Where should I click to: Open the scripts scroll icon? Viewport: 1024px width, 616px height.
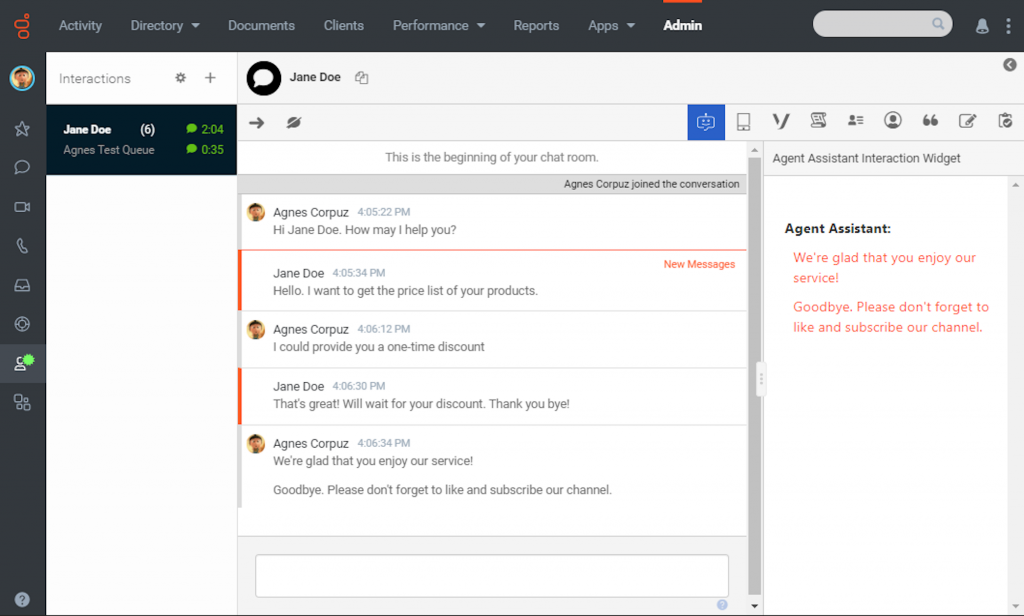818,120
